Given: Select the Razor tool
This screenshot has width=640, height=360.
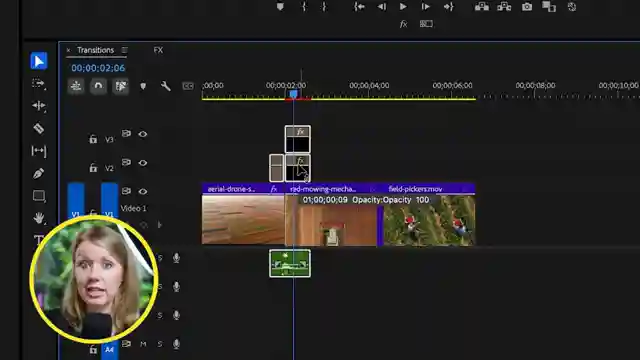Looking at the screenshot, I should tap(38, 128).
